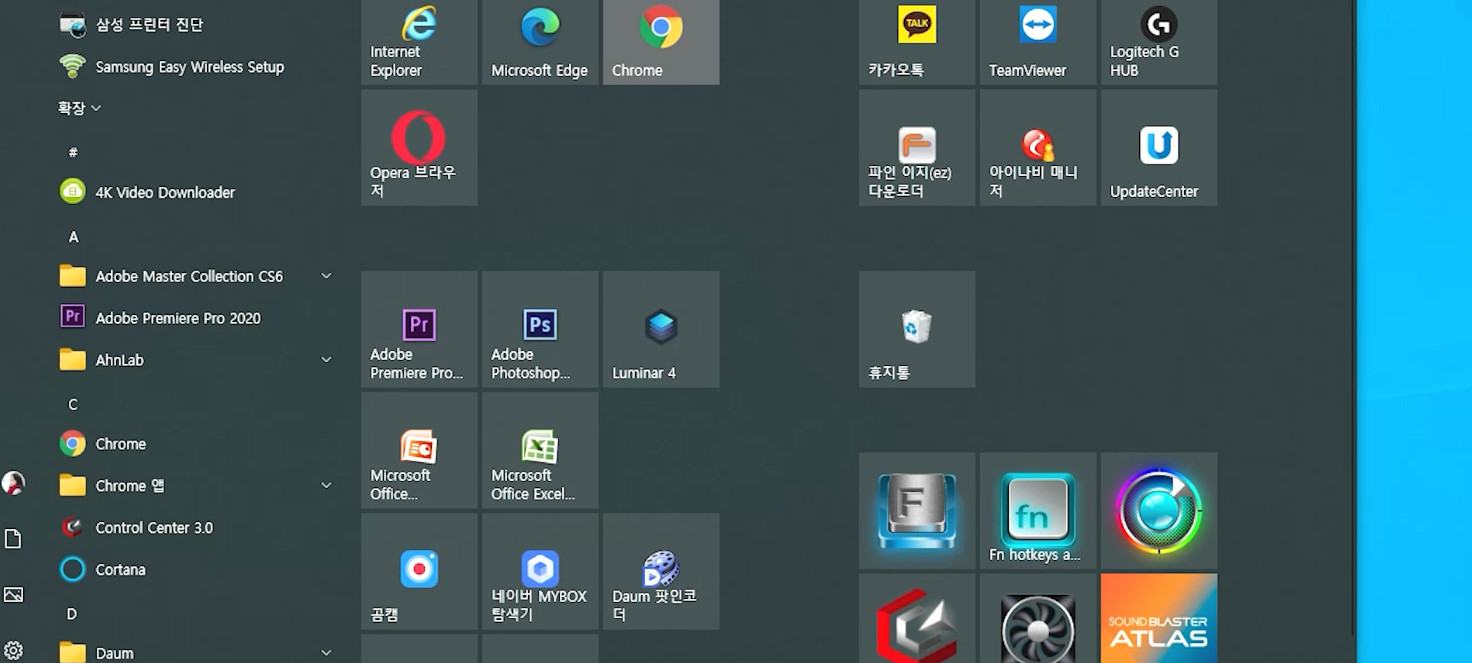Launch the Luminar 4 tile
The width and height of the screenshot is (1472, 663).
(x=661, y=329)
